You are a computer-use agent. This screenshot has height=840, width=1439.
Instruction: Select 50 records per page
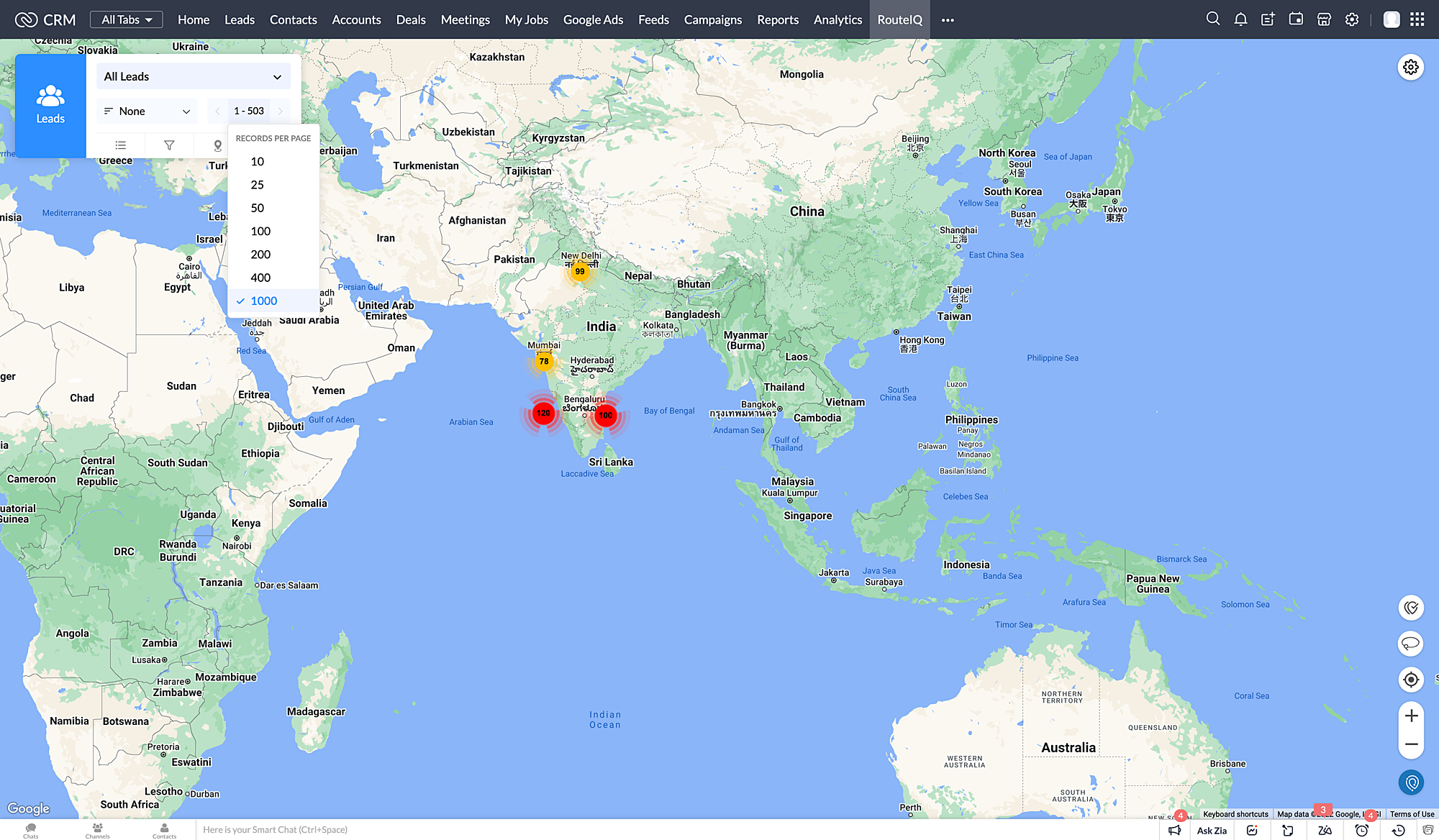click(x=273, y=208)
